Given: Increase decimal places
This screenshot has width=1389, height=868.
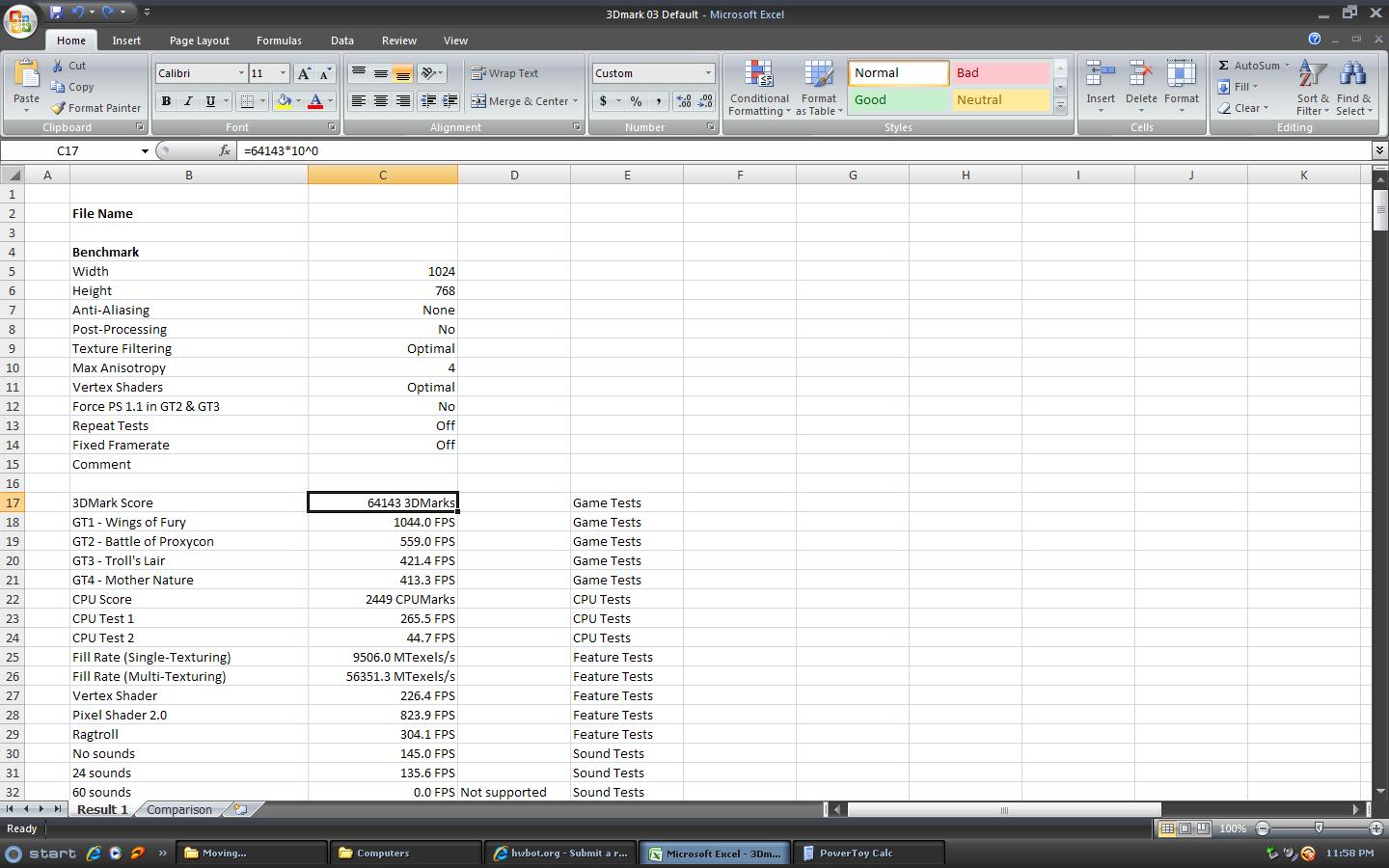Looking at the screenshot, I should click(x=683, y=101).
